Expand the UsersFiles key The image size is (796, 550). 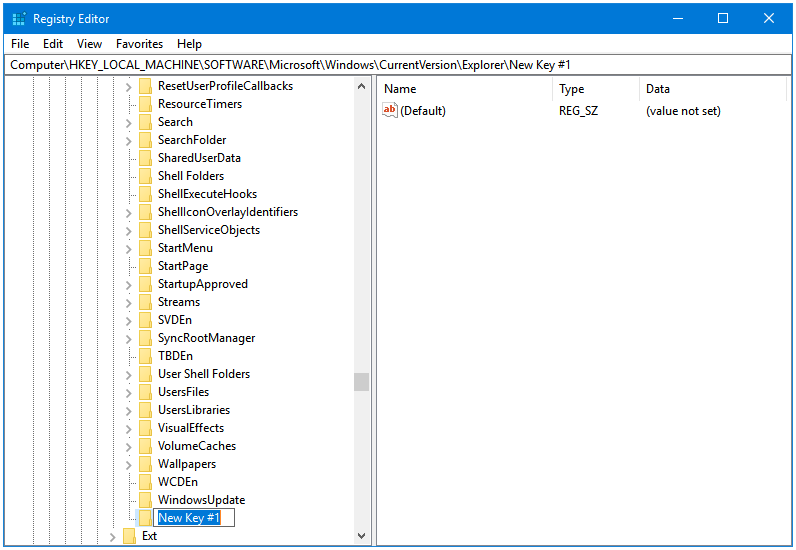point(128,393)
